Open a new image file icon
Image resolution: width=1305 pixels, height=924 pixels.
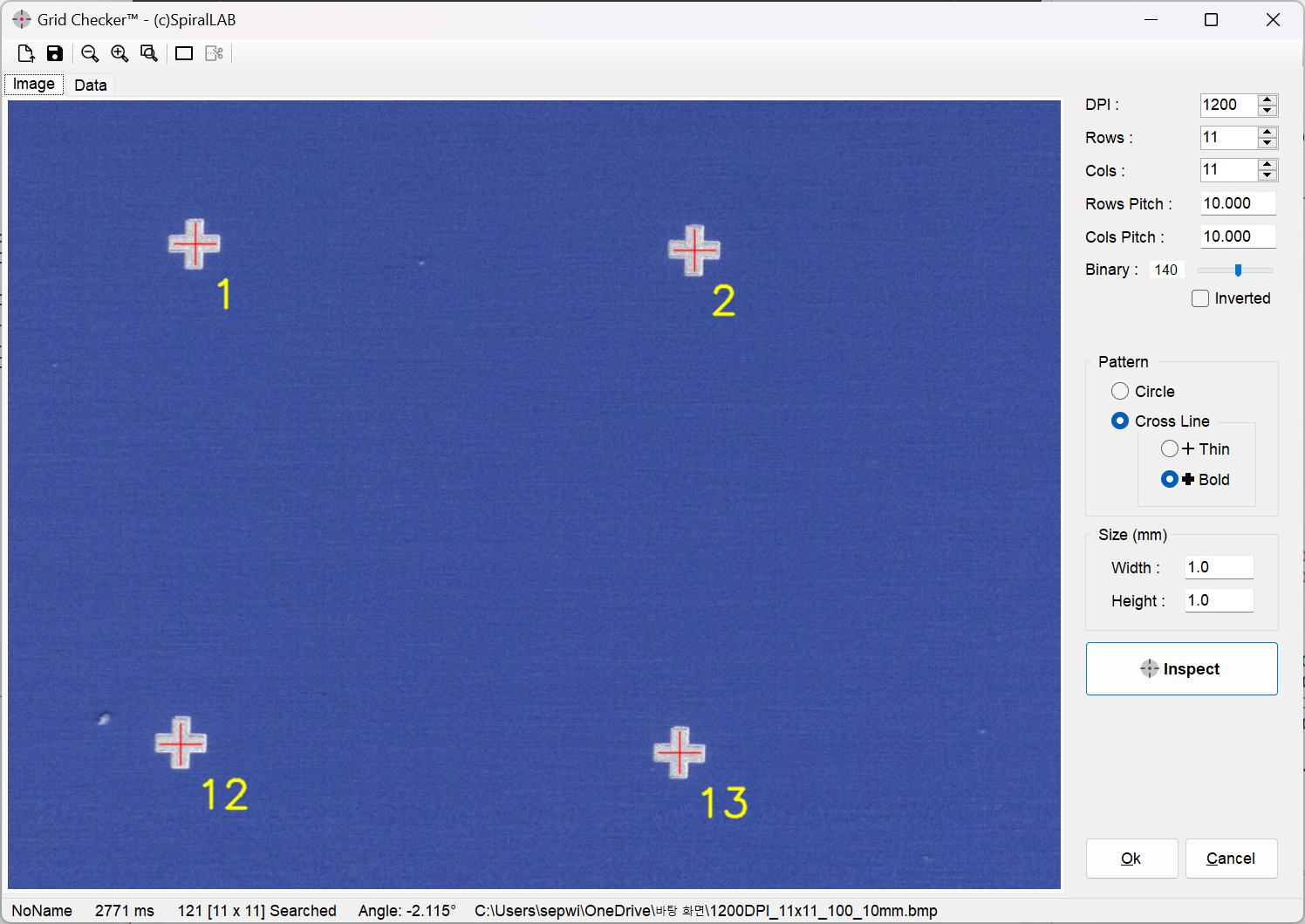coord(26,53)
